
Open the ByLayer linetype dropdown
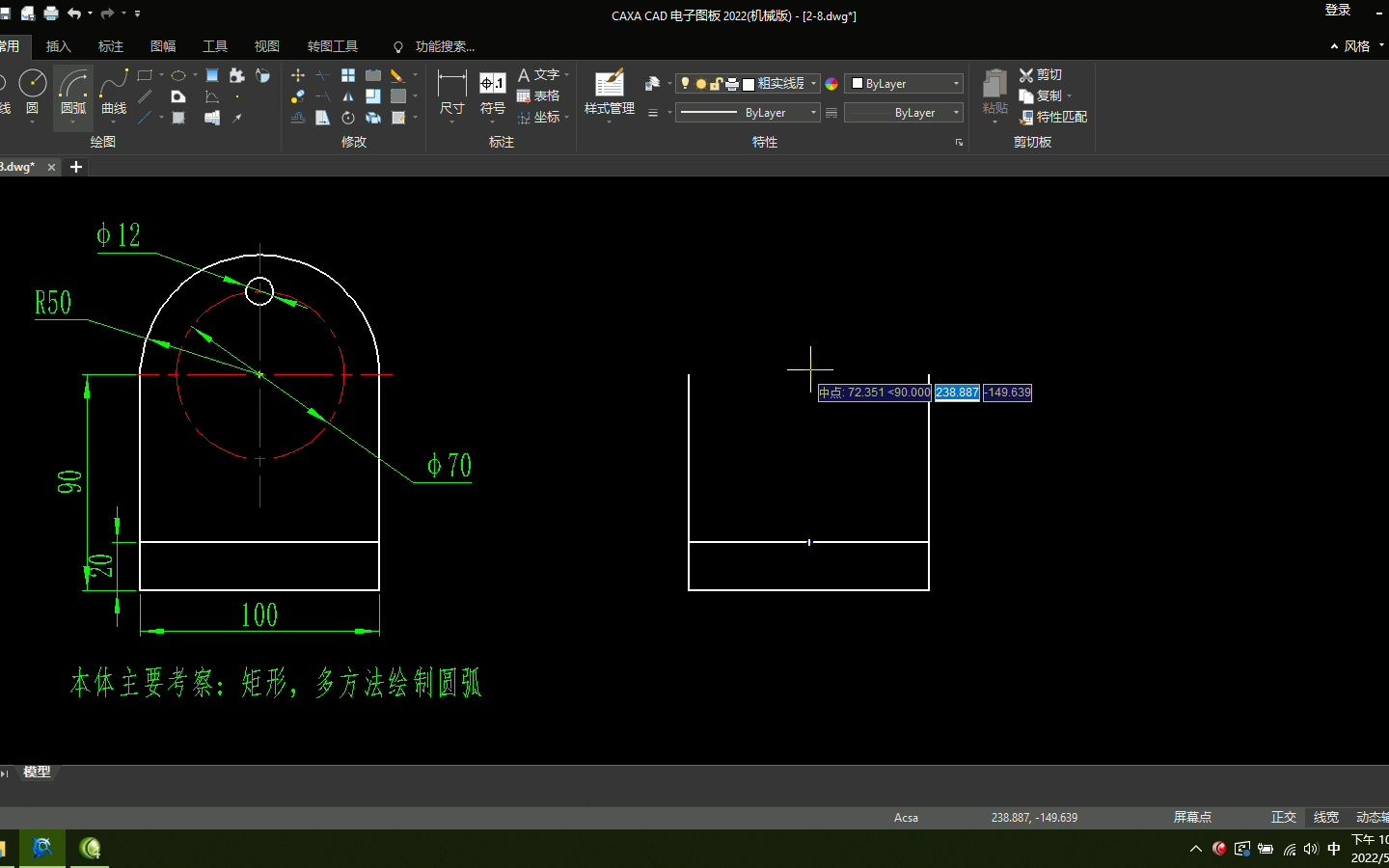(x=748, y=113)
